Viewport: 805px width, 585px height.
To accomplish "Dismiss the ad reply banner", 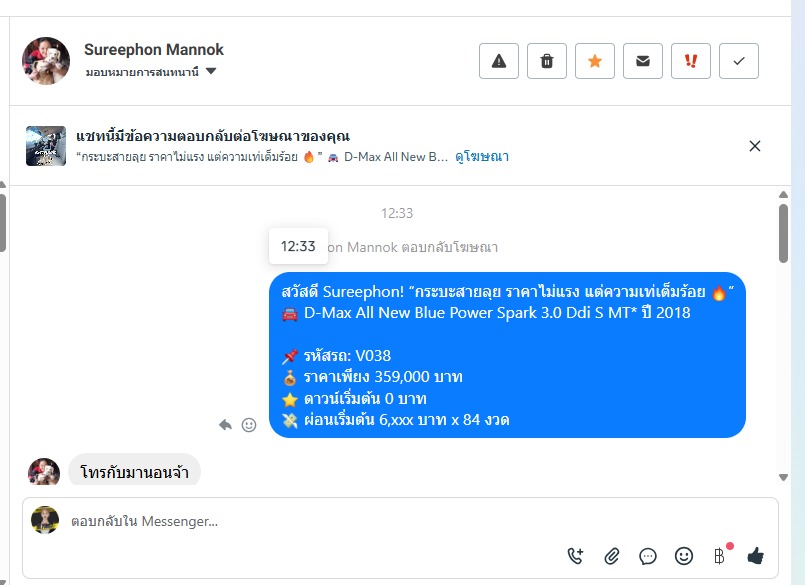I will point(755,146).
